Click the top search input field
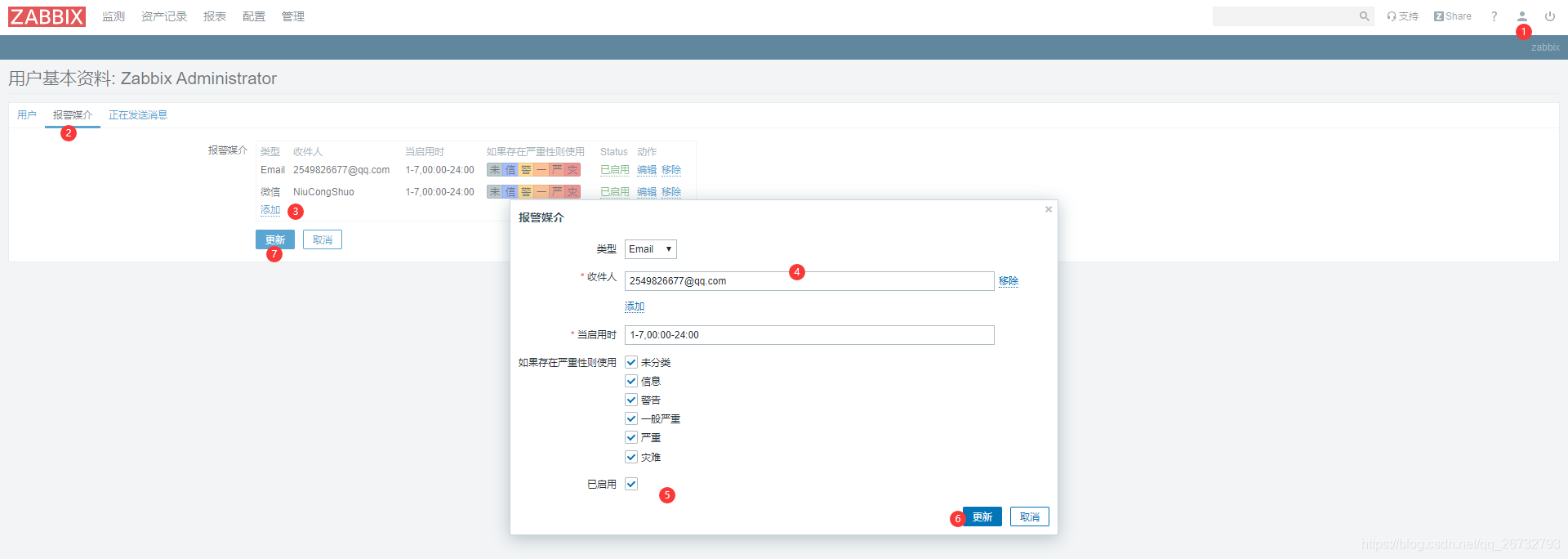This screenshot has width=1568, height=559. coord(1284,16)
